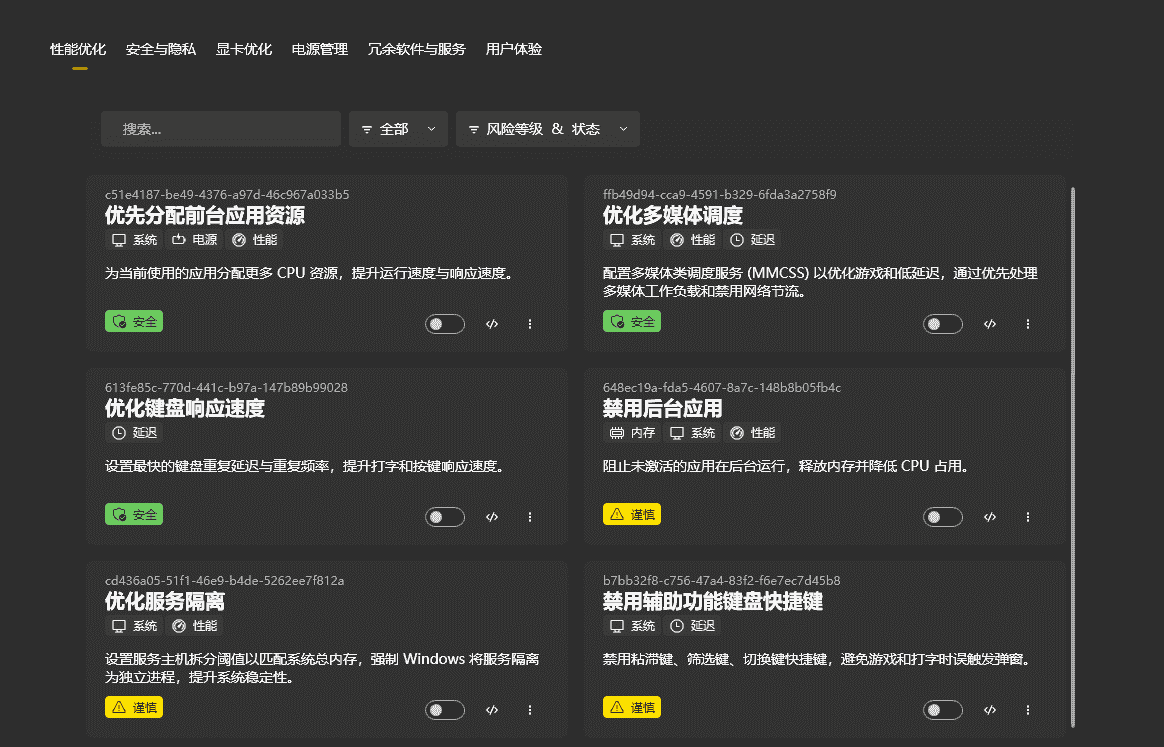Select ID text cd436a05-51f1-46e9-b4de-5262ee7f812a
This screenshot has width=1164, height=747.
pos(224,581)
